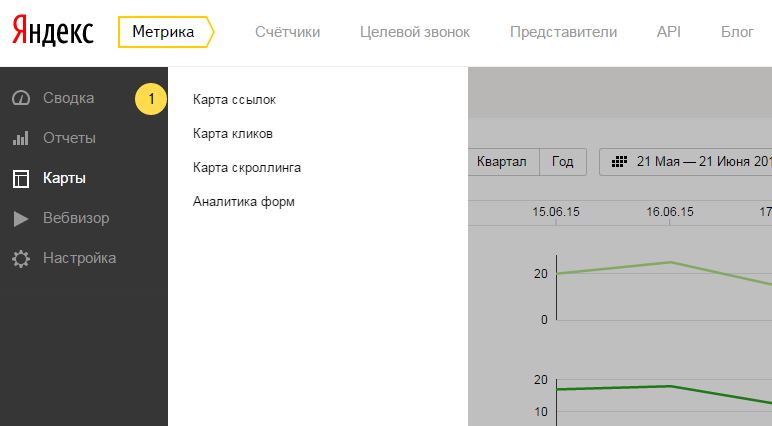Screen dimensions: 772x426
Task: Open the Представители section
Action: click(x=563, y=32)
